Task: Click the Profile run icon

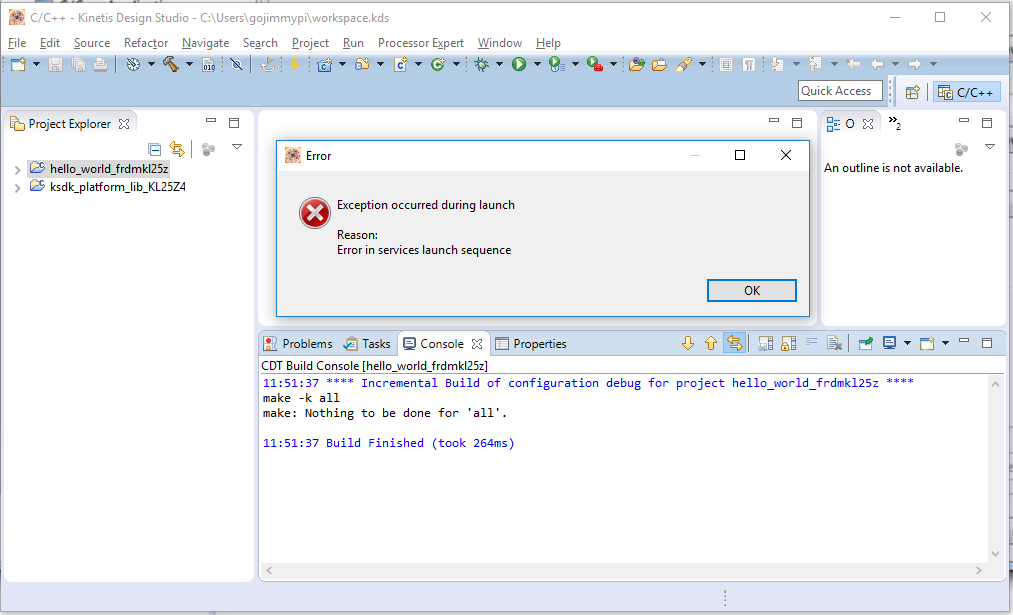Action: (557, 64)
